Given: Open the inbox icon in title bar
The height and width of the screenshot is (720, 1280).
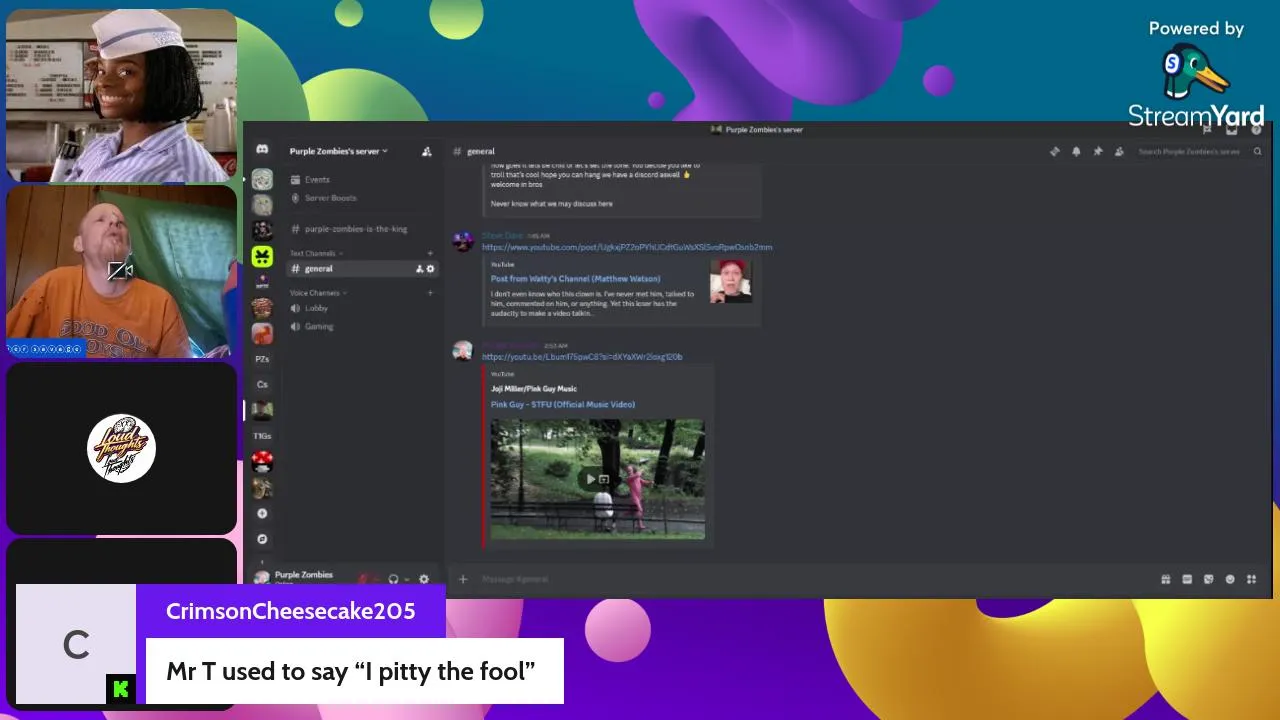Looking at the screenshot, I should (x=1232, y=130).
